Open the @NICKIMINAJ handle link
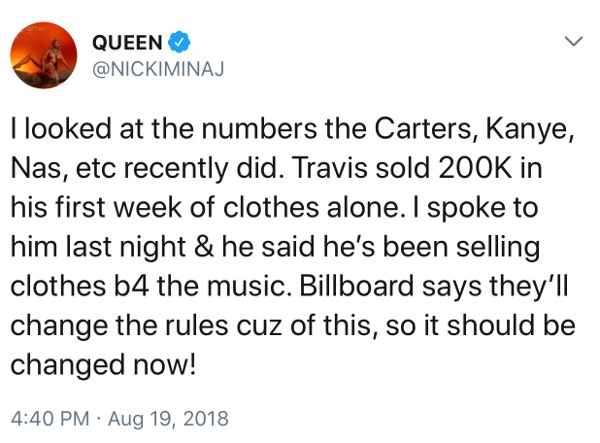Screen dimensions: 600x443 click(158, 69)
